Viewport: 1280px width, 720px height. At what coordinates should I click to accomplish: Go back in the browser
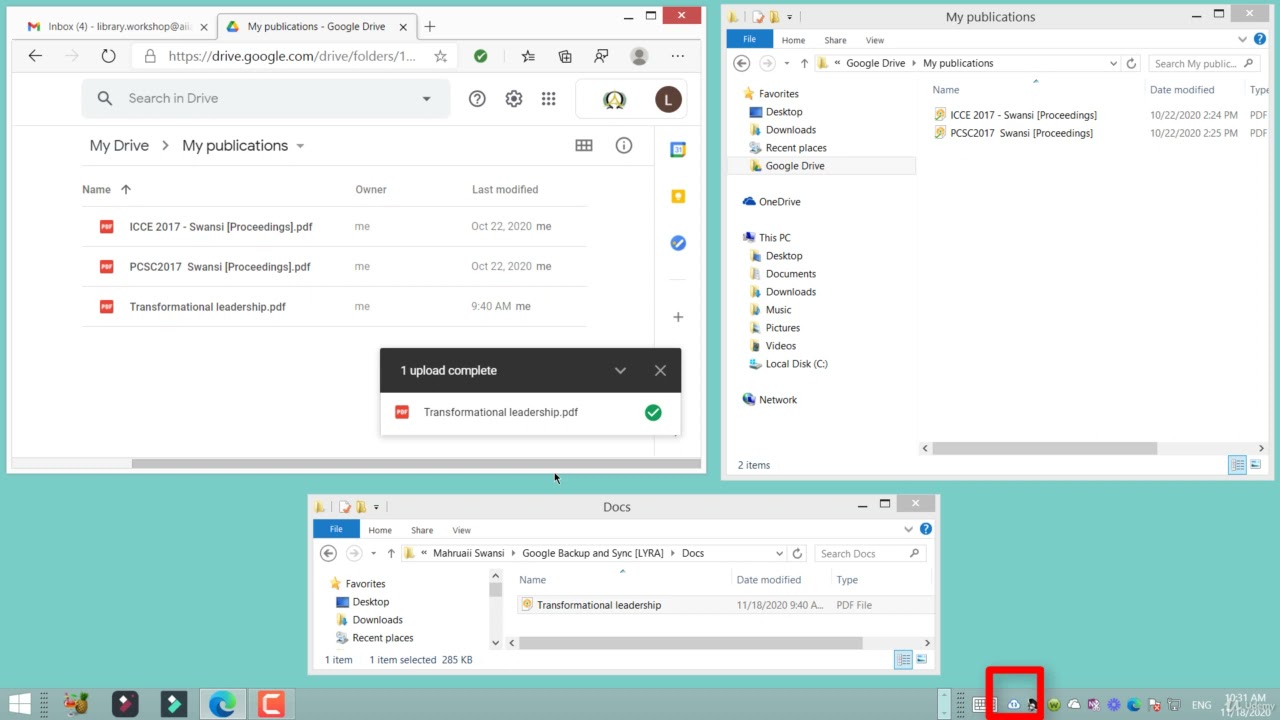[x=35, y=56]
